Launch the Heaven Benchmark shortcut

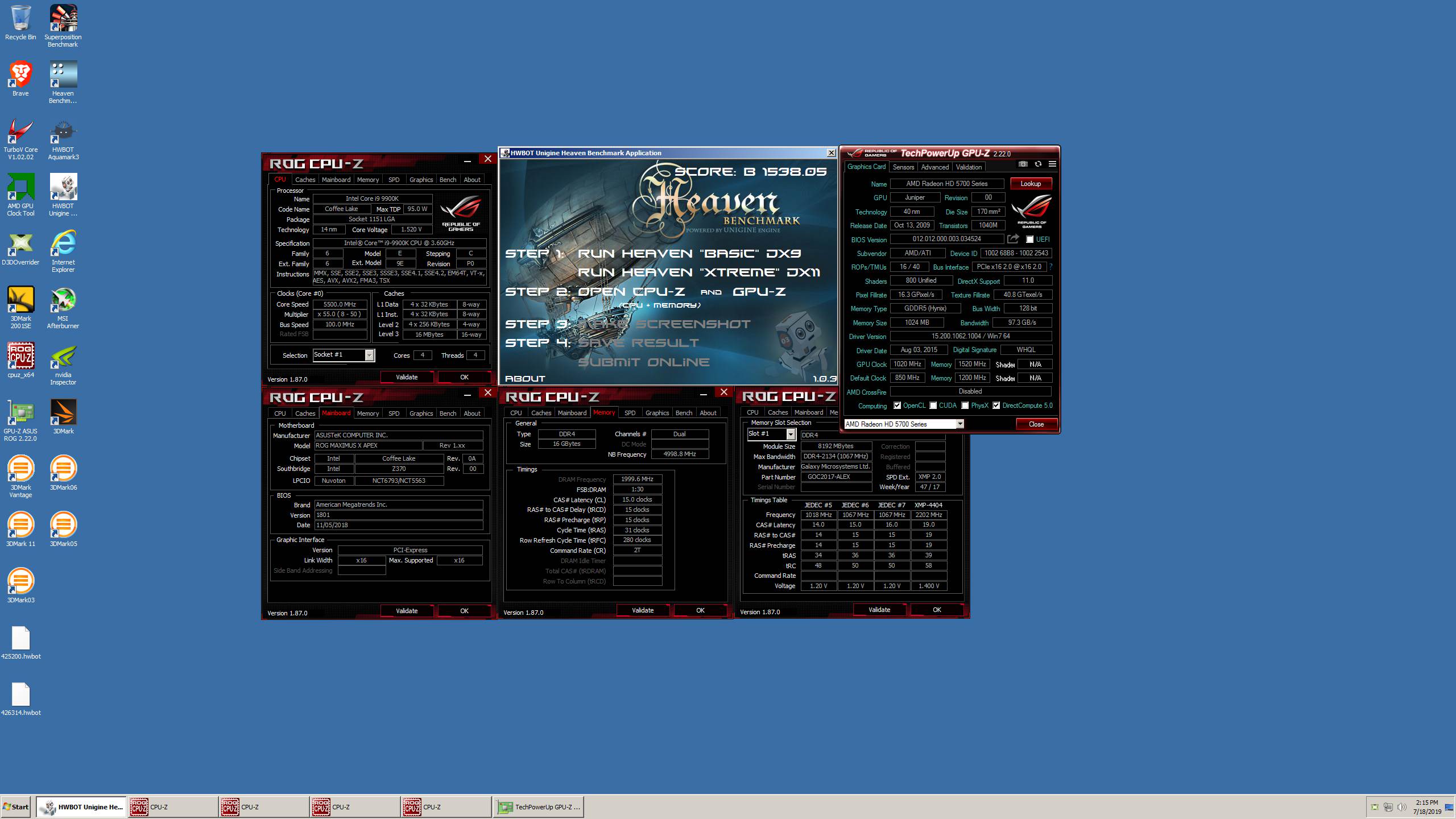(63, 82)
